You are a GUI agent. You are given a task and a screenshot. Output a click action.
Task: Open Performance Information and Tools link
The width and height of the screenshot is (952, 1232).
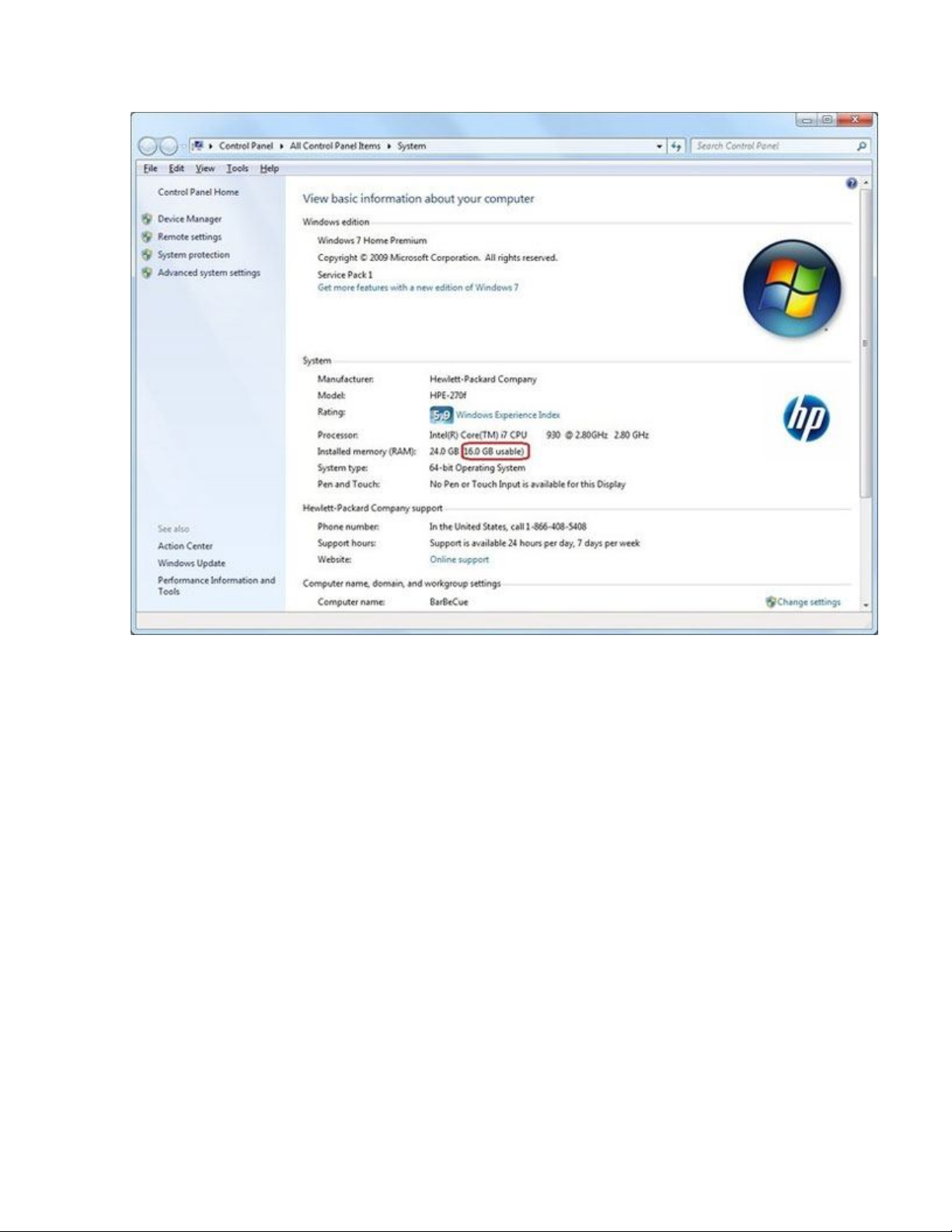click(x=216, y=586)
